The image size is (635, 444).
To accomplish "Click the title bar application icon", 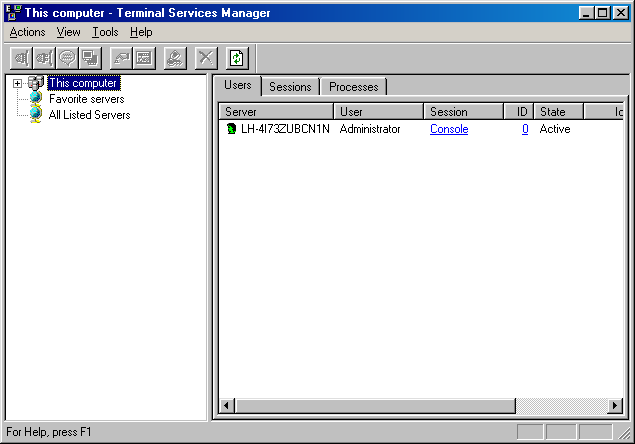I will click(14, 13).
